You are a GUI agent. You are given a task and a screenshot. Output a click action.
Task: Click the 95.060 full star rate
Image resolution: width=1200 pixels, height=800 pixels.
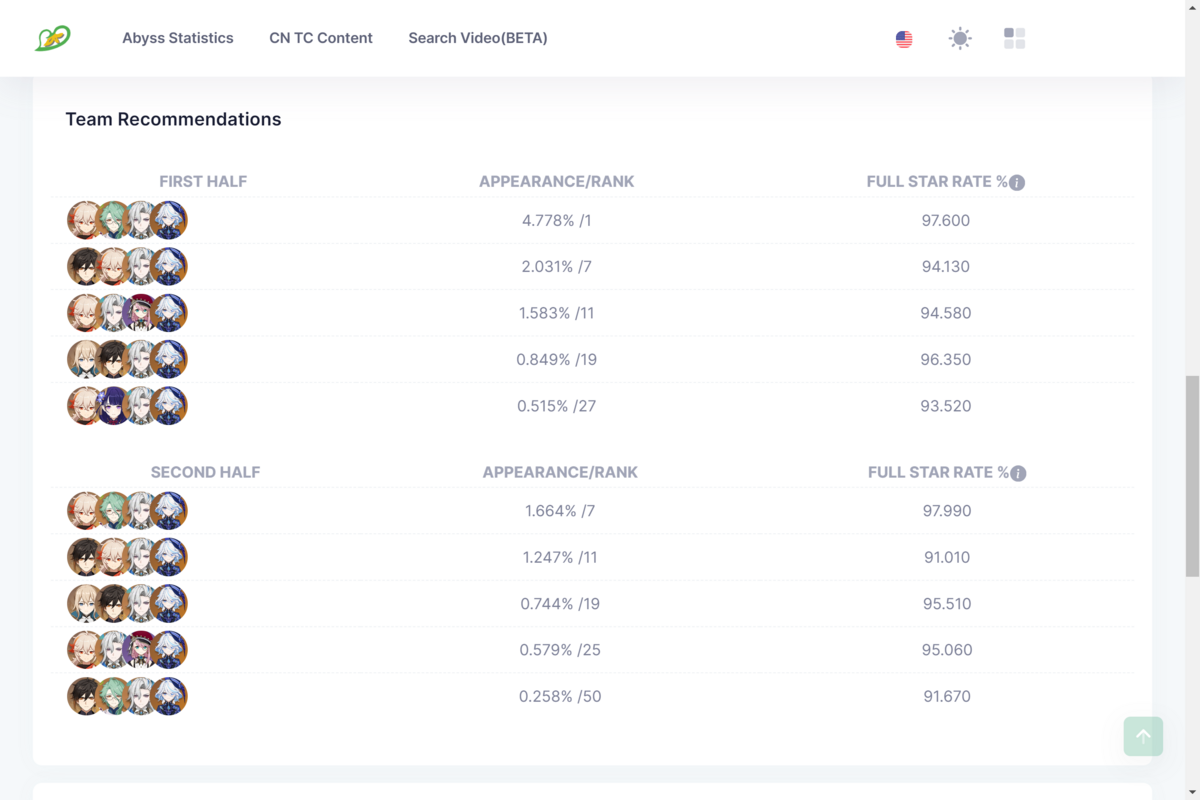947,650
